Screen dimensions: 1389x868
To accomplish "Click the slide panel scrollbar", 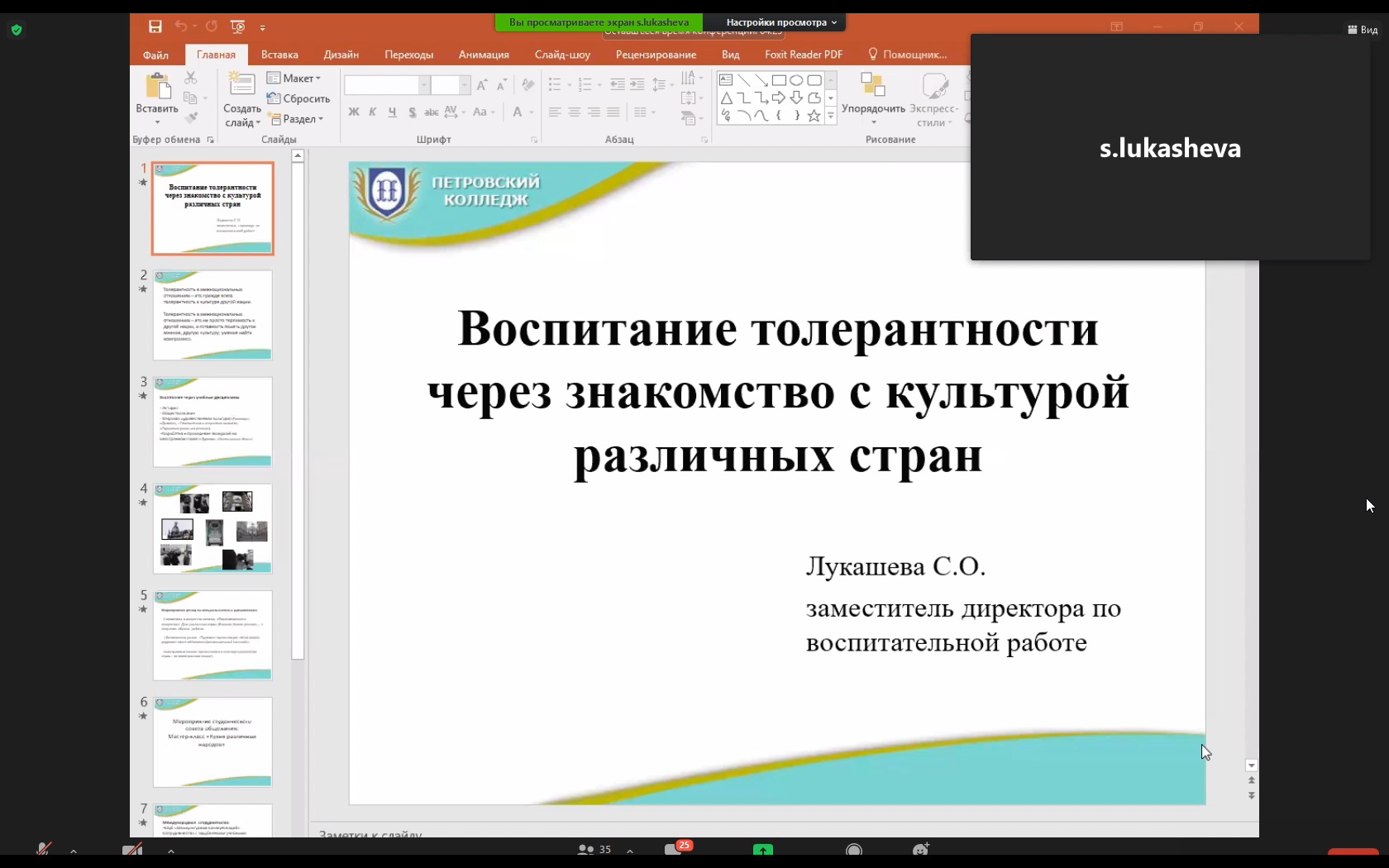I will pos(298,410).
